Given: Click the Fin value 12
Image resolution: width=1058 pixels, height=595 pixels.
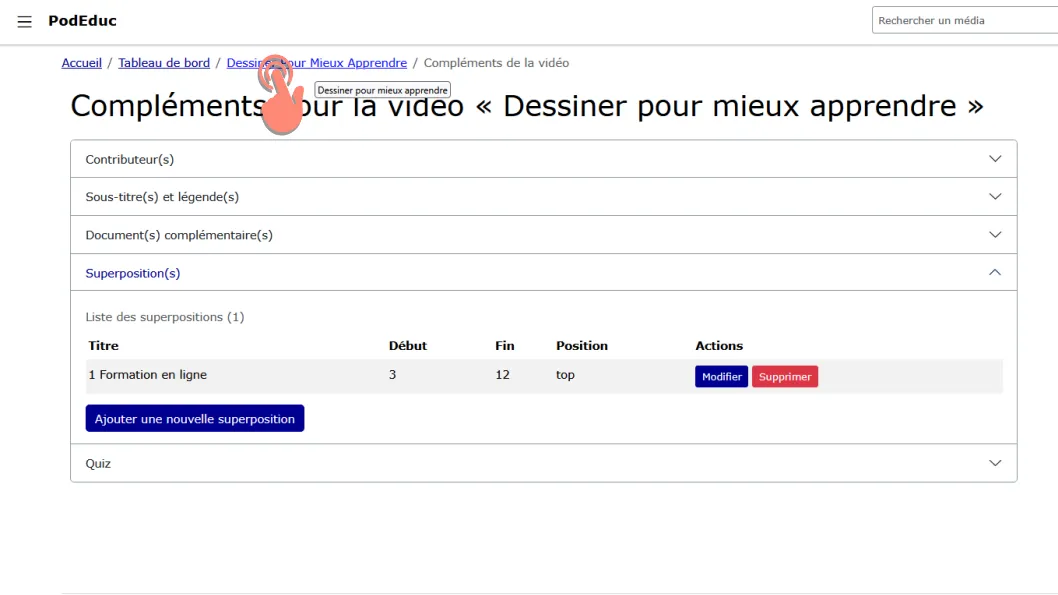Looking at the screenshot, I should 503,375.
